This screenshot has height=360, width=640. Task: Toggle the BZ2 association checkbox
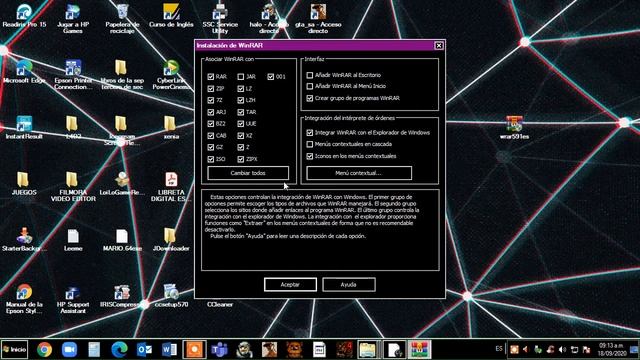click(x=211, y=124)
